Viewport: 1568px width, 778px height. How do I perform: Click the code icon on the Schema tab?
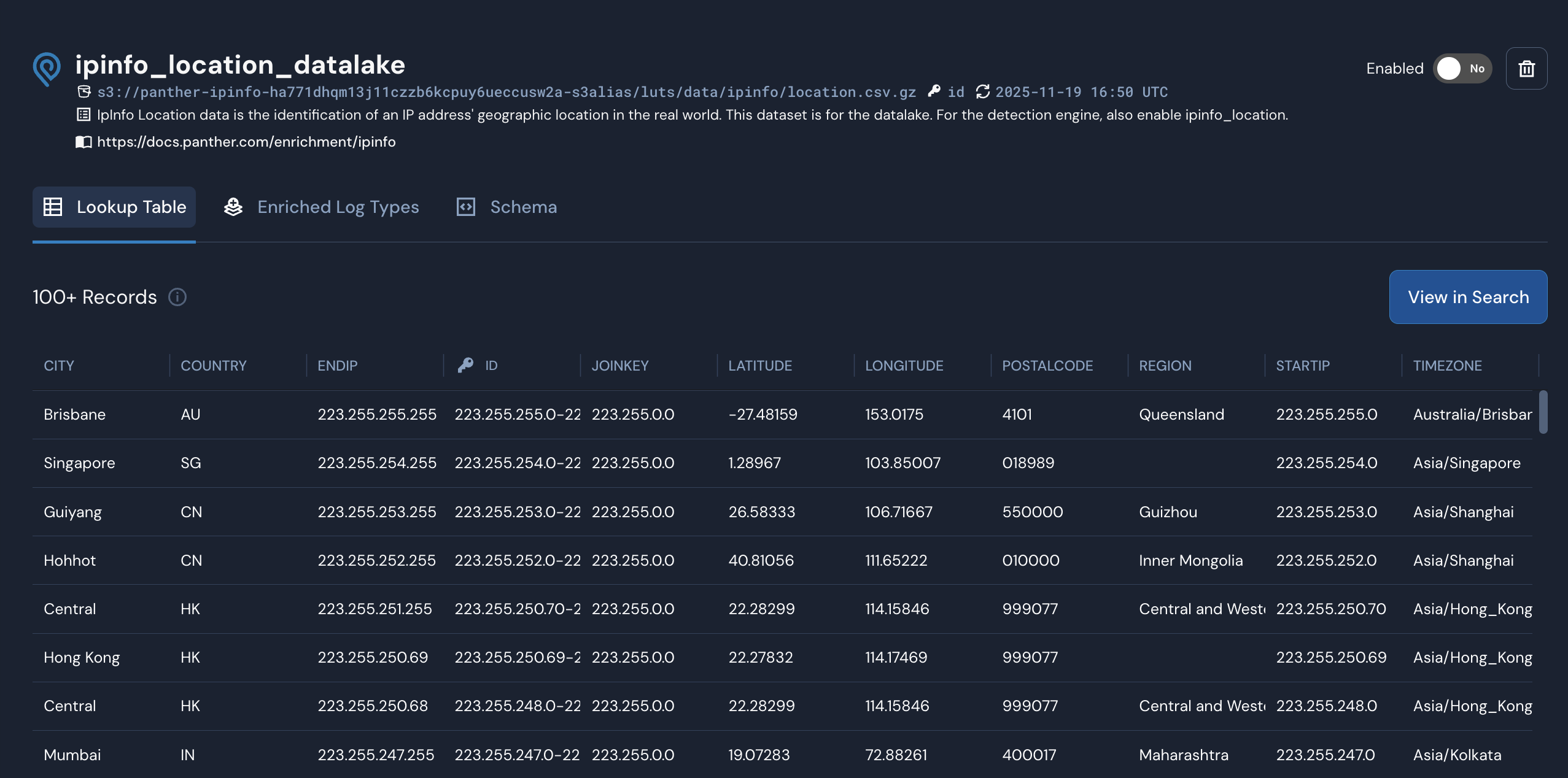pyautogui.click(x=465, y=207)
